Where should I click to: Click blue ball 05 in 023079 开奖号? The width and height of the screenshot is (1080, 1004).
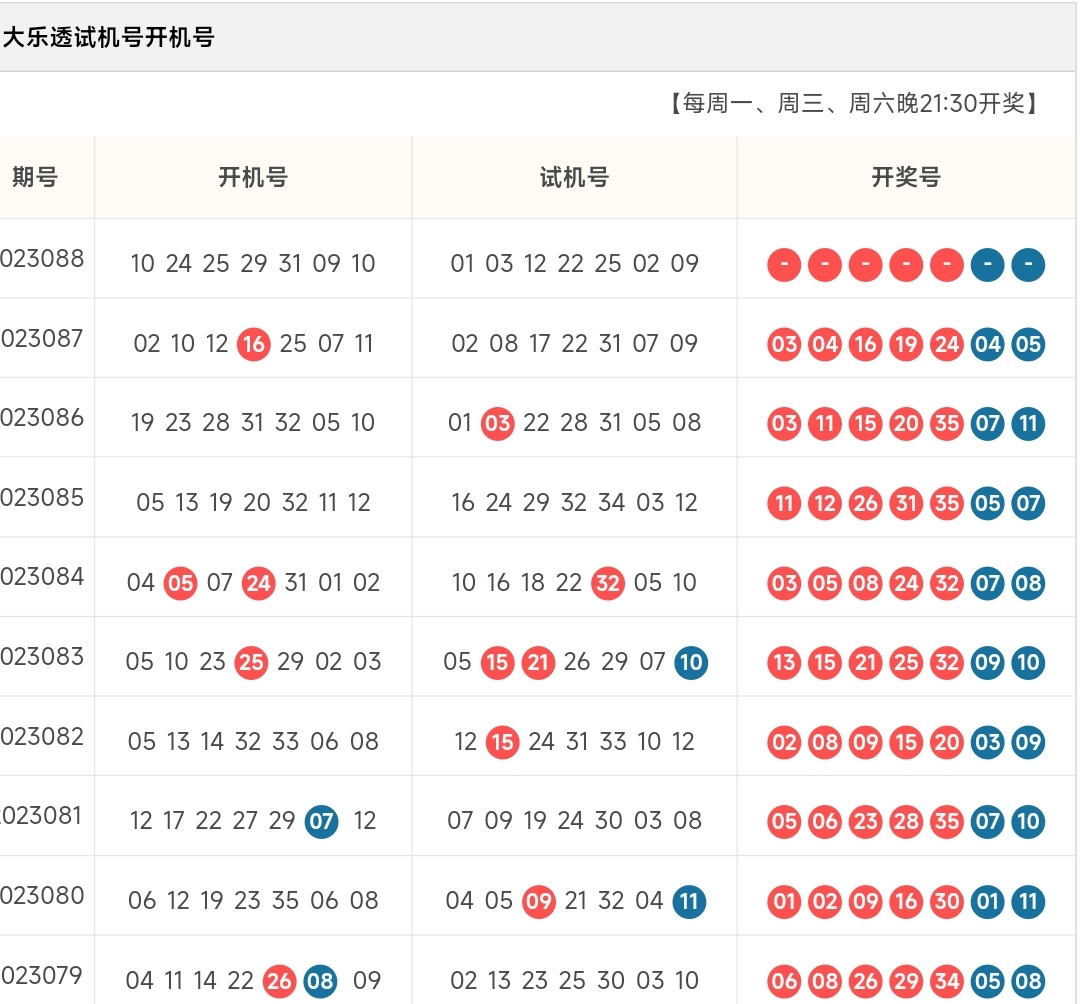pyautogui.click(x=987, y=981)
